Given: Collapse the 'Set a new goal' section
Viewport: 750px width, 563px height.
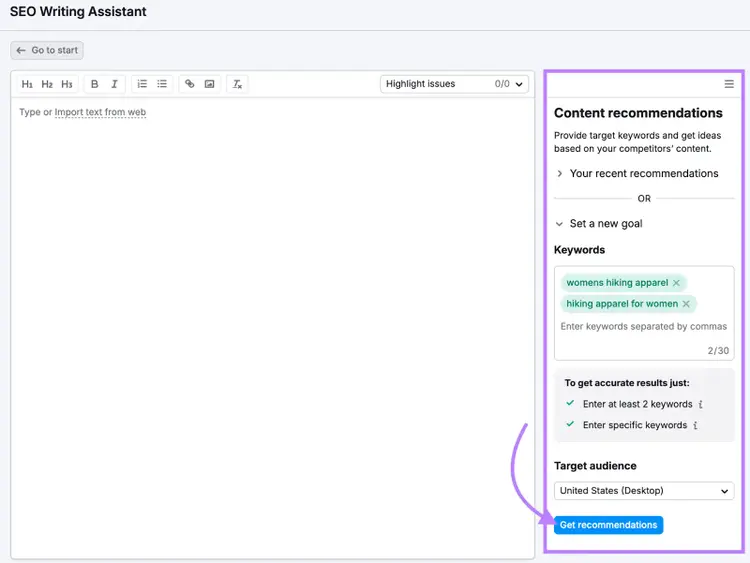Looking at the screenshot, I should tap(599, 224).
